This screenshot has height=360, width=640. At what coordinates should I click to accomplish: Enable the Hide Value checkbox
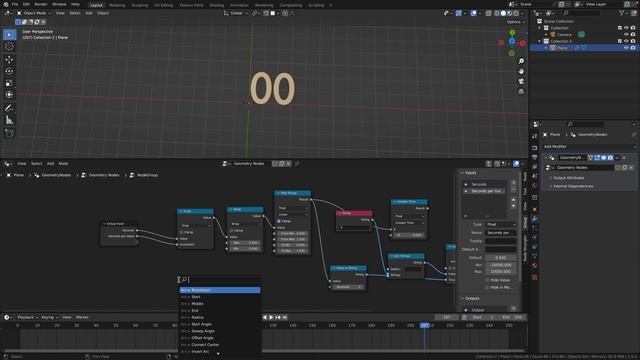click(487, 280)
